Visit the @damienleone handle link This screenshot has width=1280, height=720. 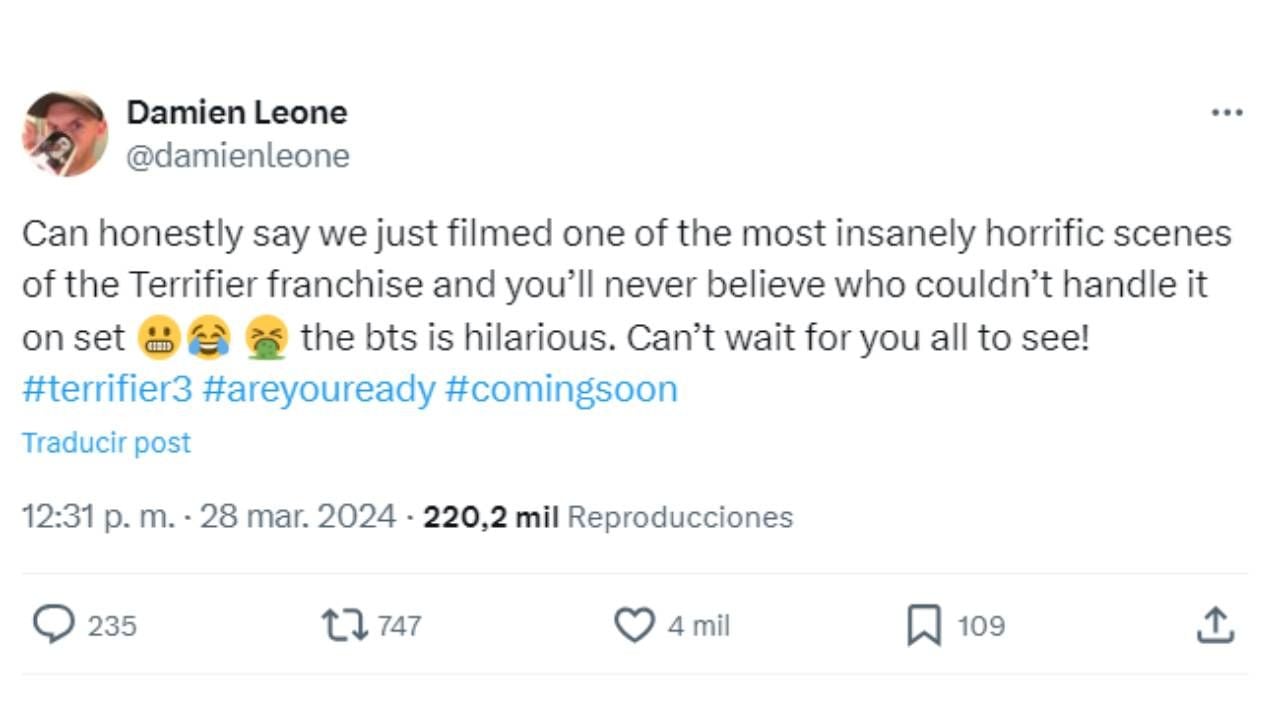point(238,156)
